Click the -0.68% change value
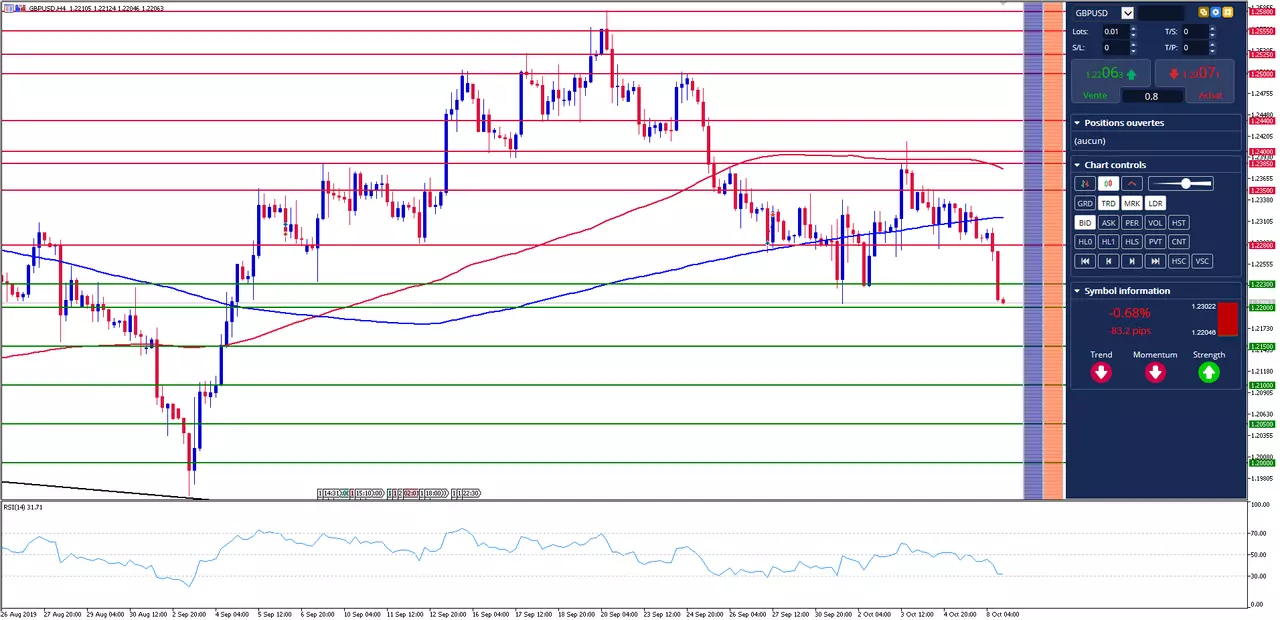The image size is (1280, 620). click(1129, 313)
